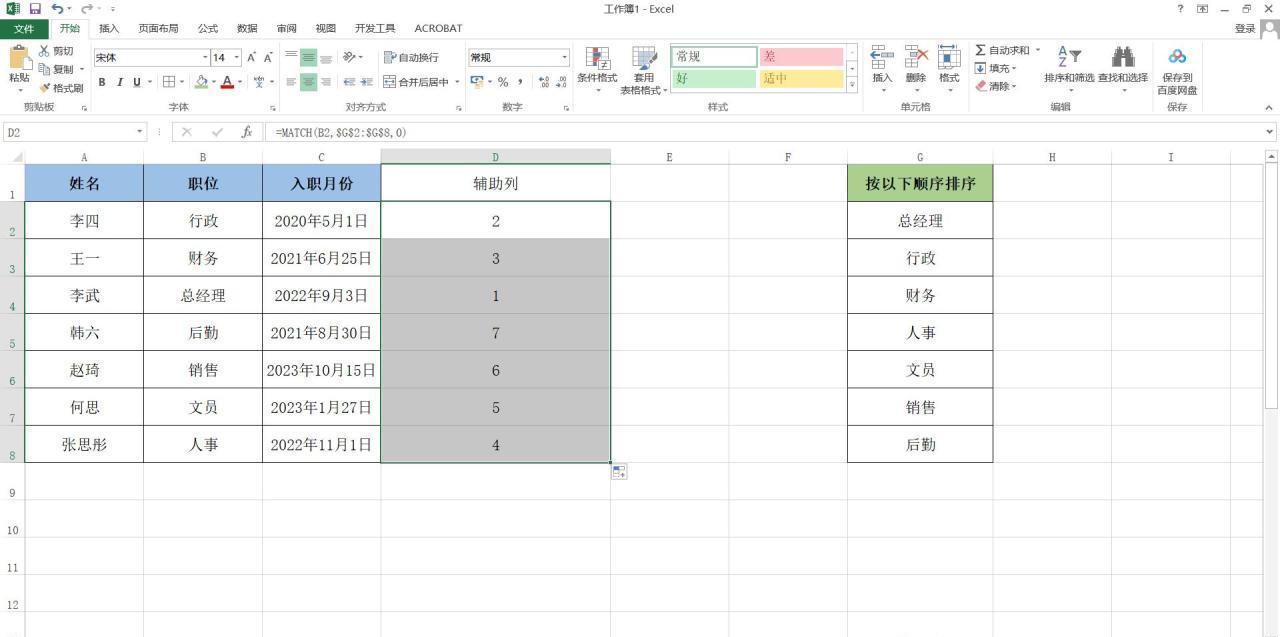
Task: Apply percent style (%) format
Action: 503,82
